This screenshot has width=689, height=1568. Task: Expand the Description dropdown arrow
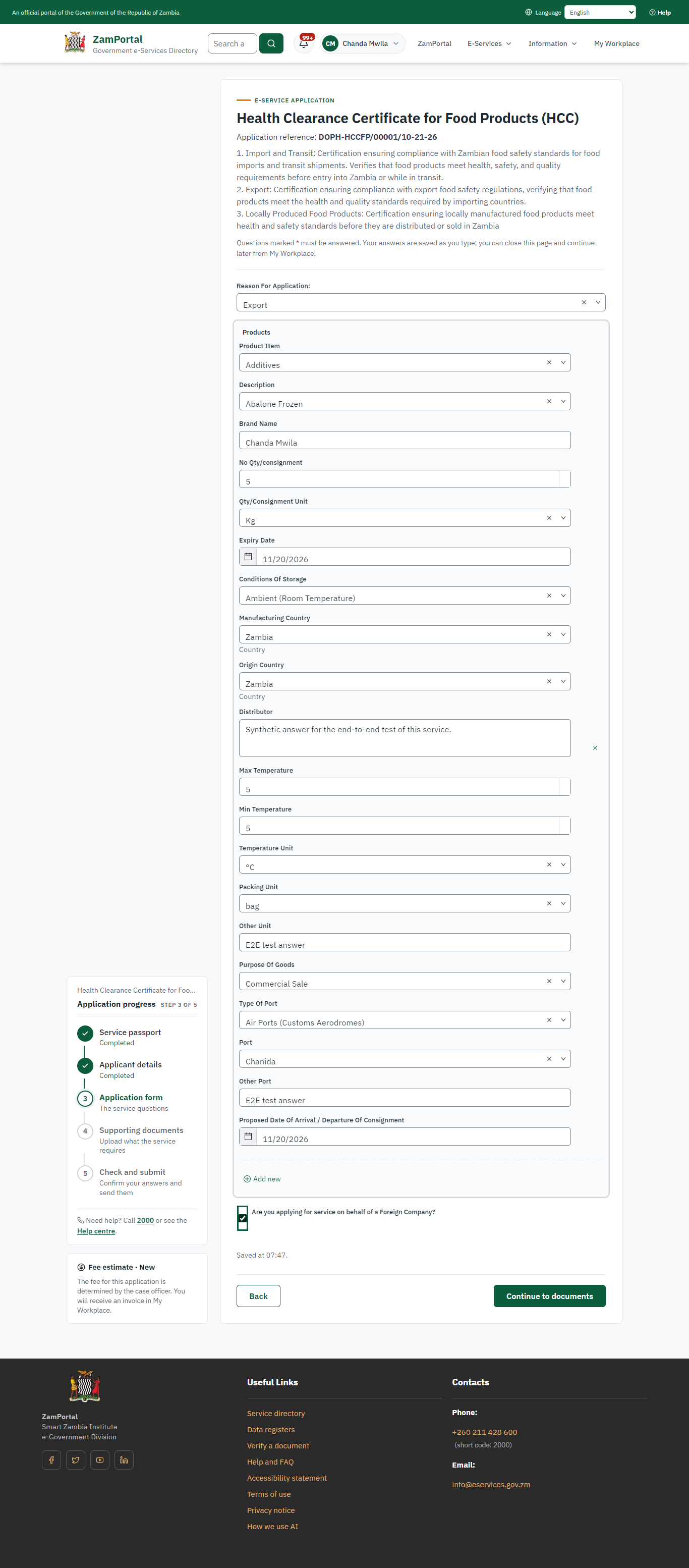coord(563,401)
